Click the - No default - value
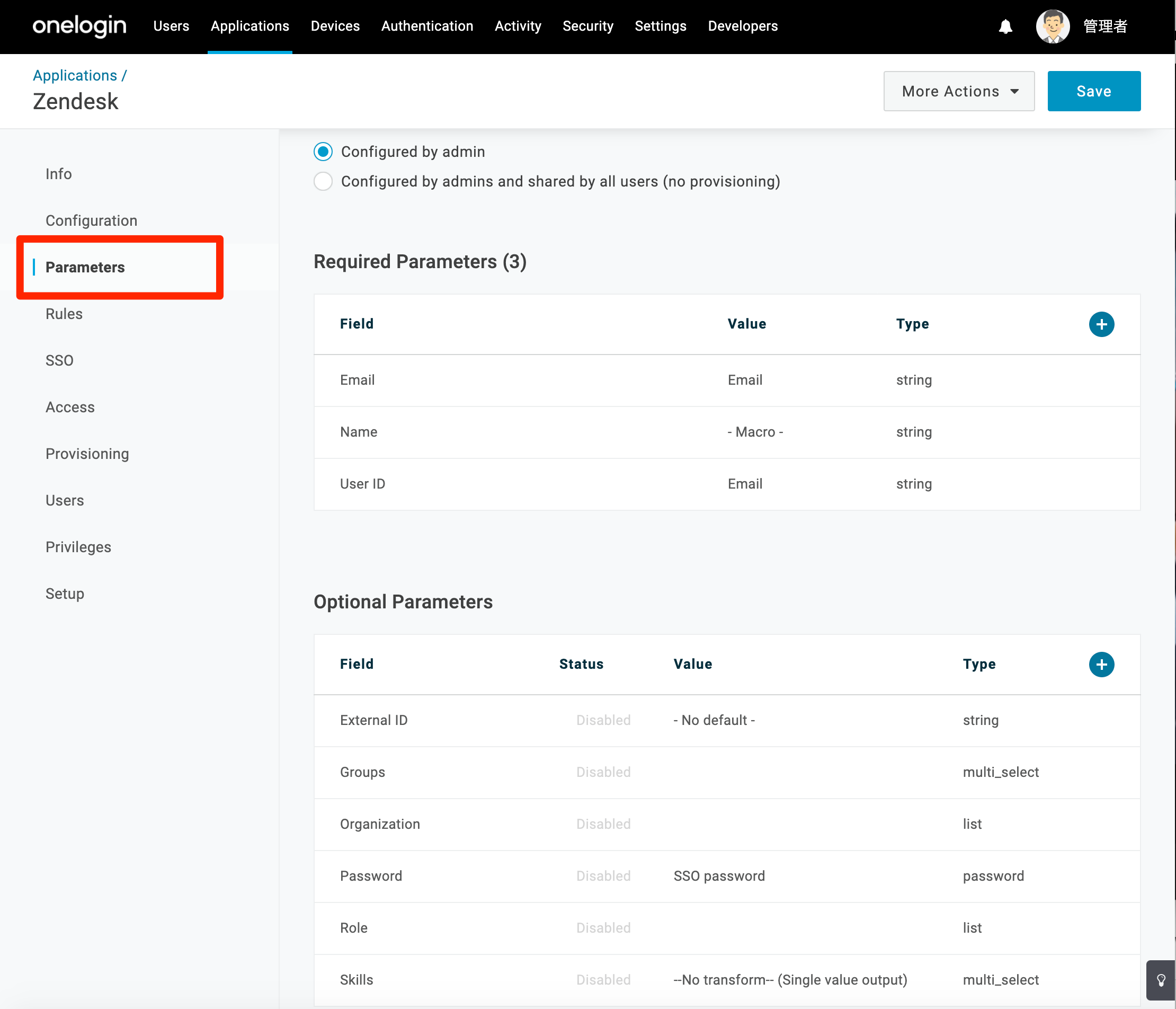 click(714, 721)
